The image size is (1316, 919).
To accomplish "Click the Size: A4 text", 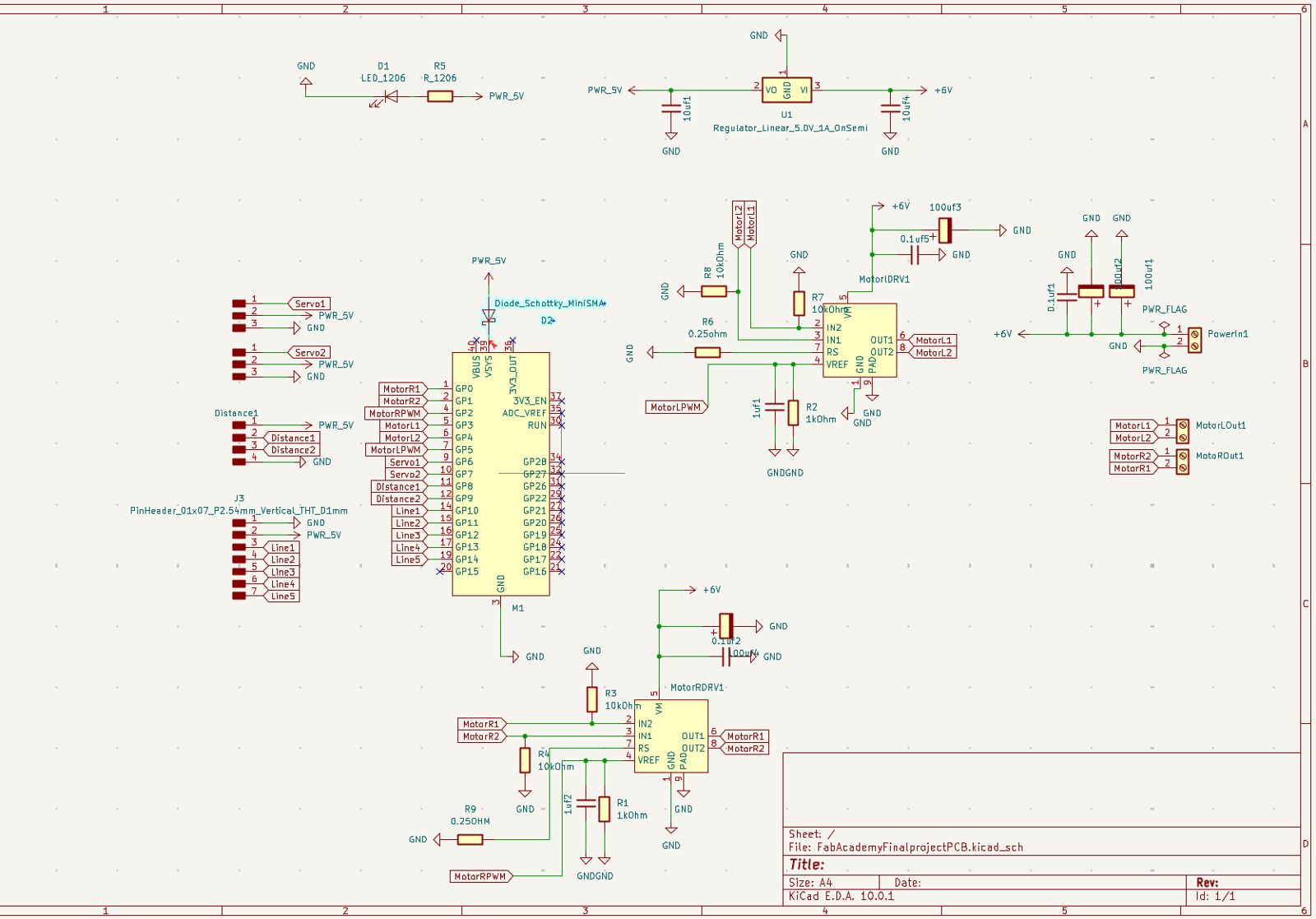I will tap(810, 882).
